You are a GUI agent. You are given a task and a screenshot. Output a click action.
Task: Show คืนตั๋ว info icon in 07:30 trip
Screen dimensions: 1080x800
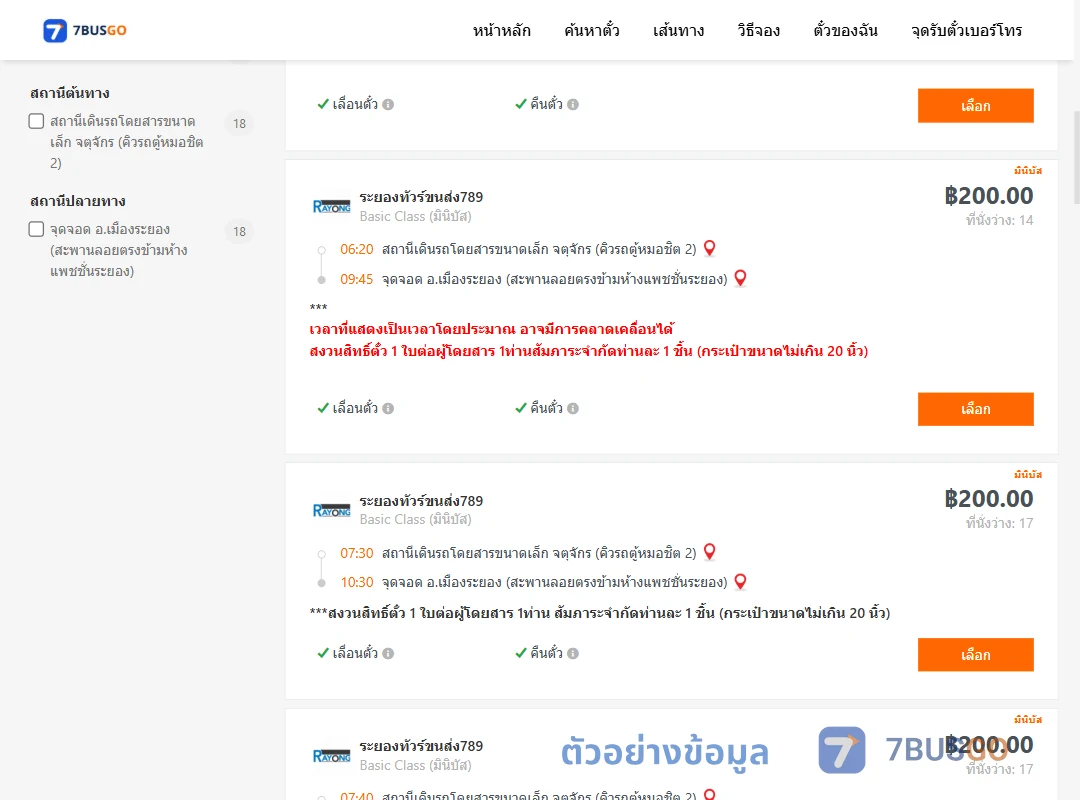[x=573, y=653]
